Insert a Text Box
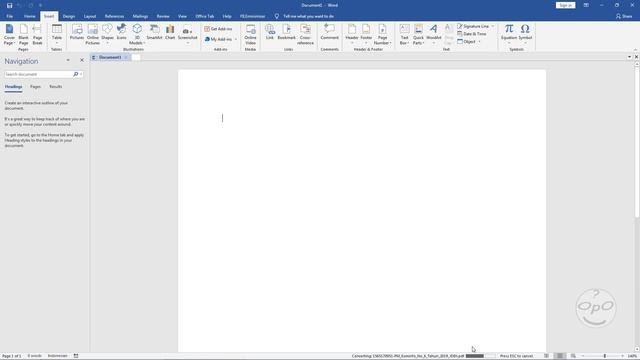This screenshot has height=360, width=640. 404,34
